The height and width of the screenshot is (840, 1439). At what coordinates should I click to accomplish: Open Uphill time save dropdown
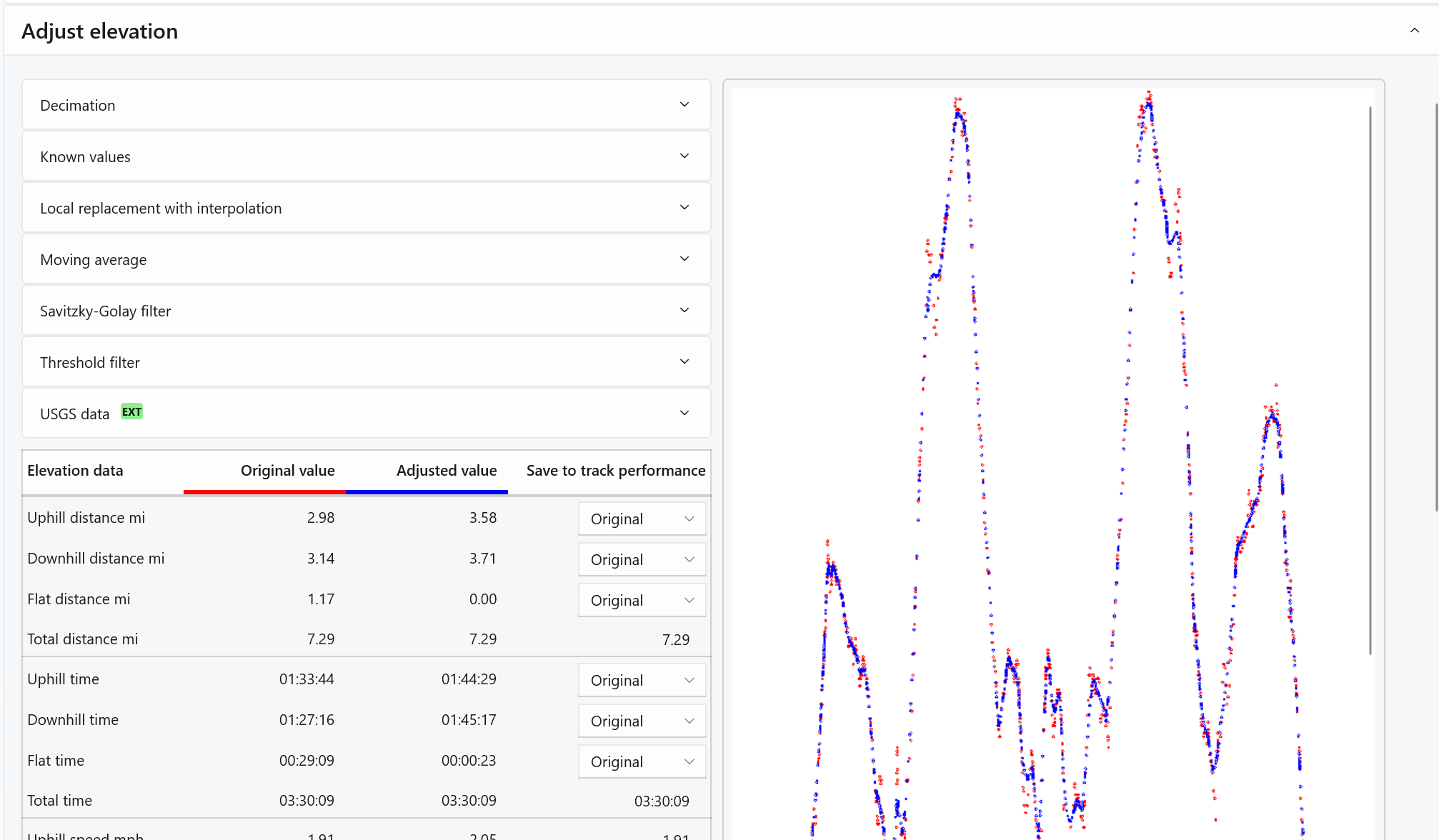tap(642, 681)
